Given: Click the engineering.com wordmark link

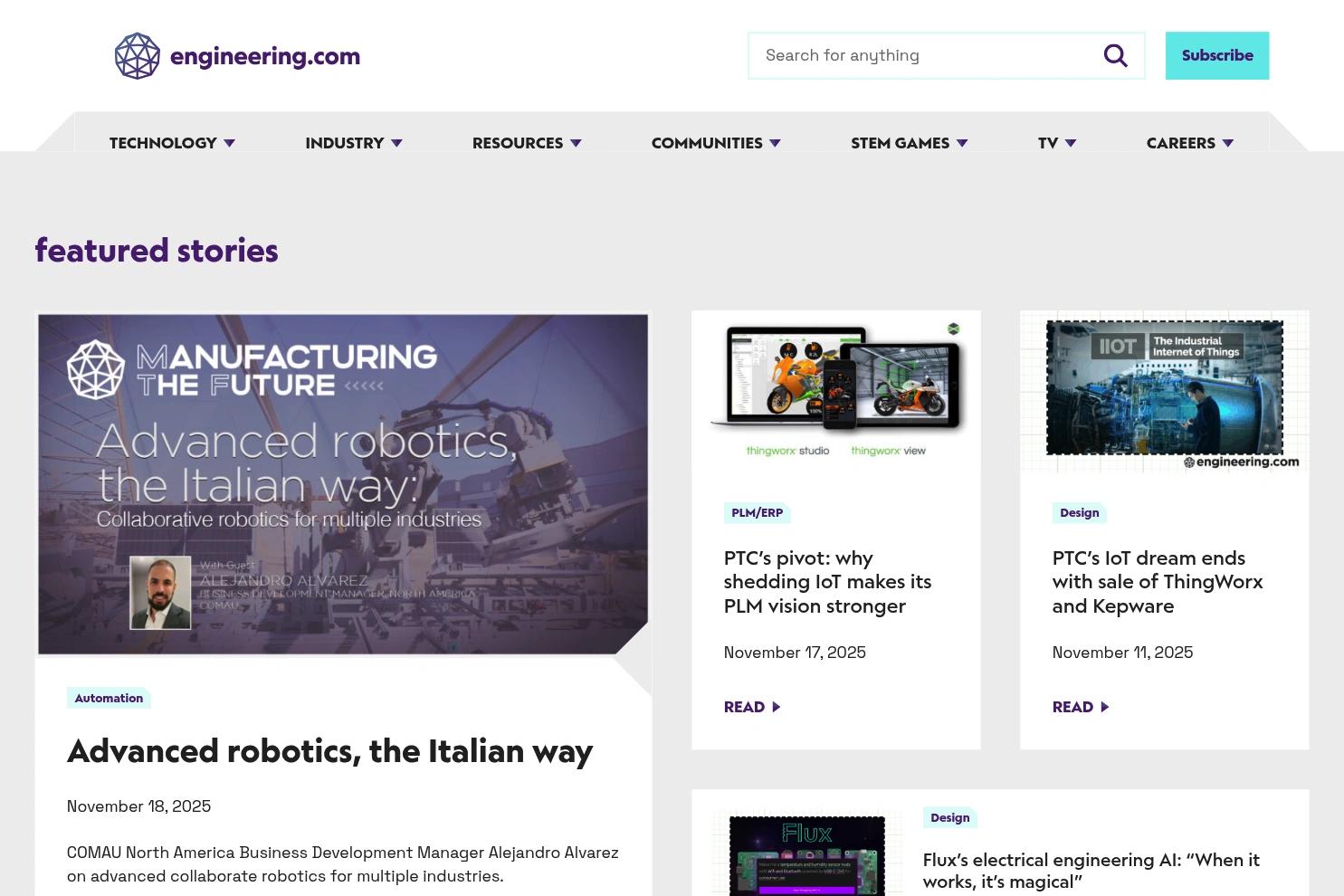Looking at the screenshot, I should point(265,56).
